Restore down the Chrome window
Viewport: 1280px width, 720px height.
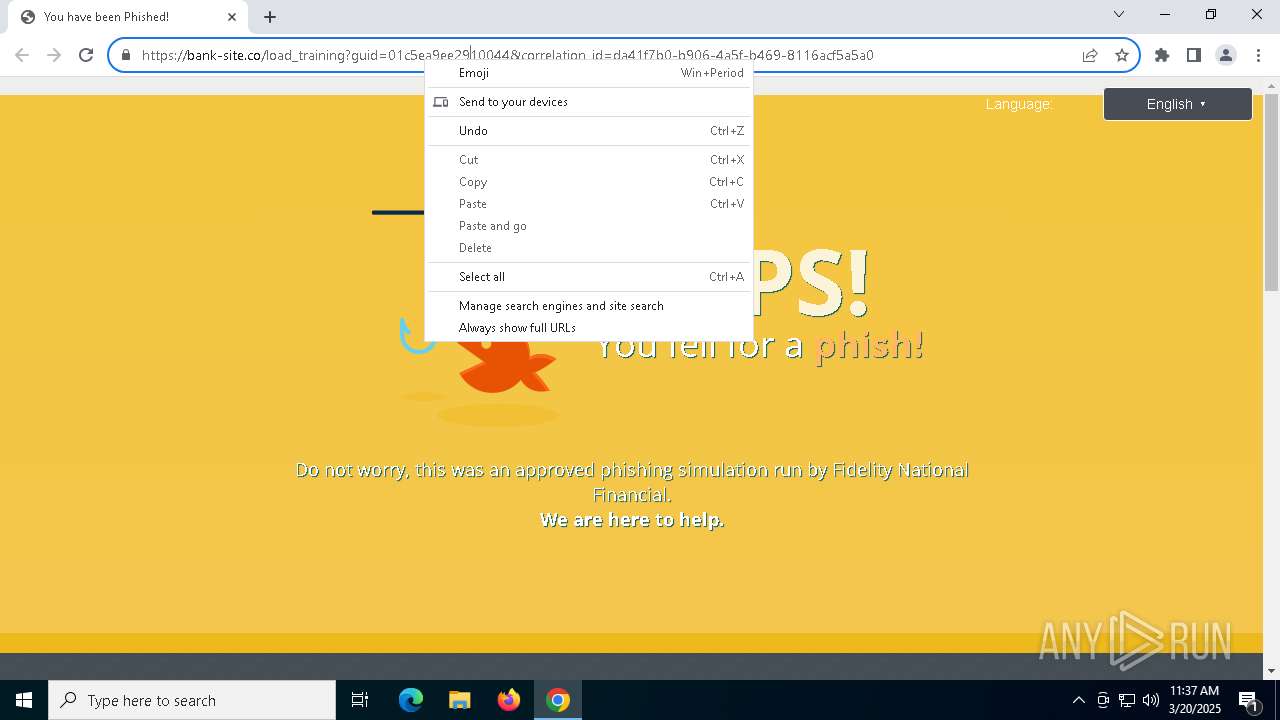pyautogui.click(x=1211, y=14)
